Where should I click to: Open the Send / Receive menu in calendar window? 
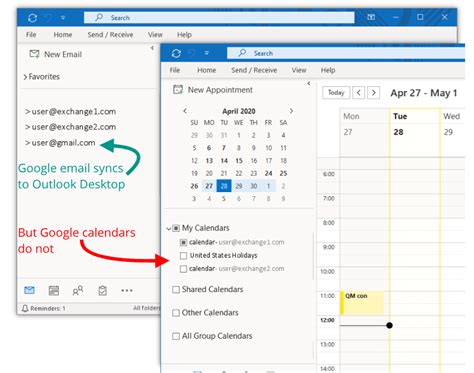(x=254, y=70)
